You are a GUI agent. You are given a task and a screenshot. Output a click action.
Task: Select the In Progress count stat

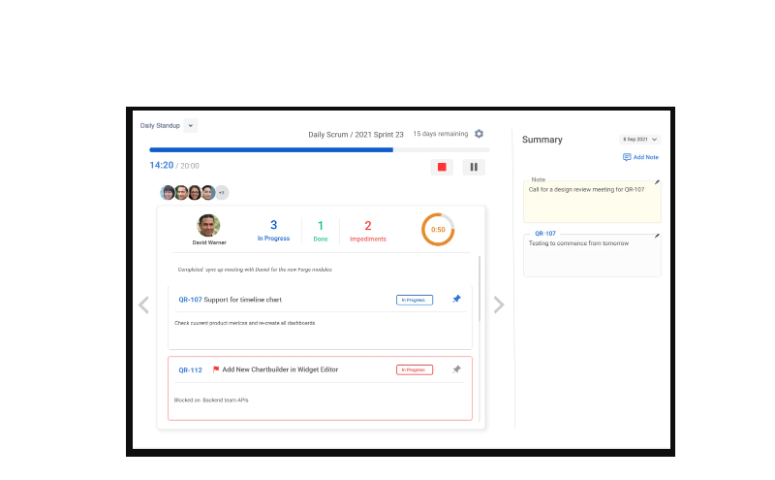click(x=273, y=230)
